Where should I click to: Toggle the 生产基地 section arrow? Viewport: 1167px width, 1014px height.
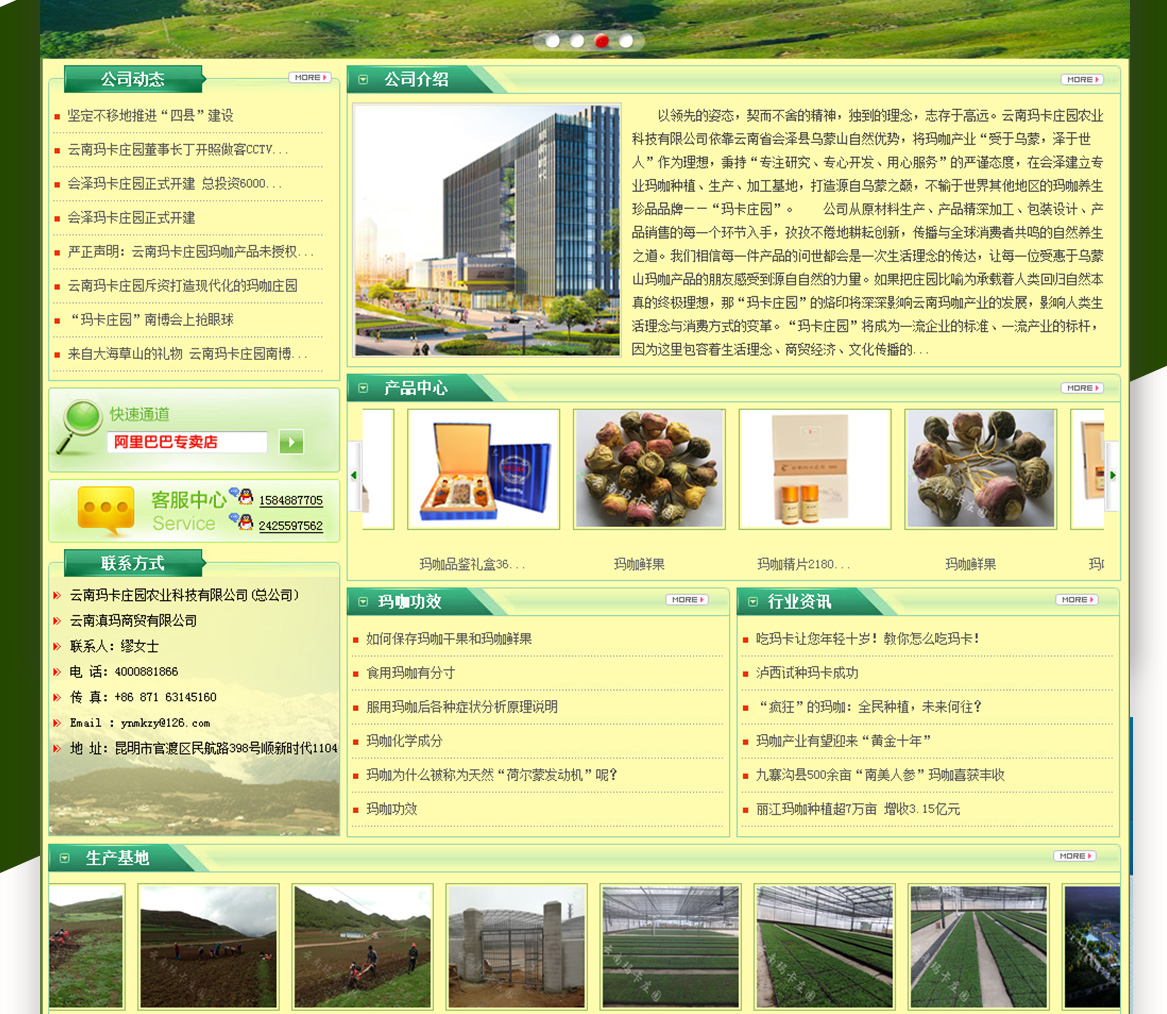(x=65, y=858)
